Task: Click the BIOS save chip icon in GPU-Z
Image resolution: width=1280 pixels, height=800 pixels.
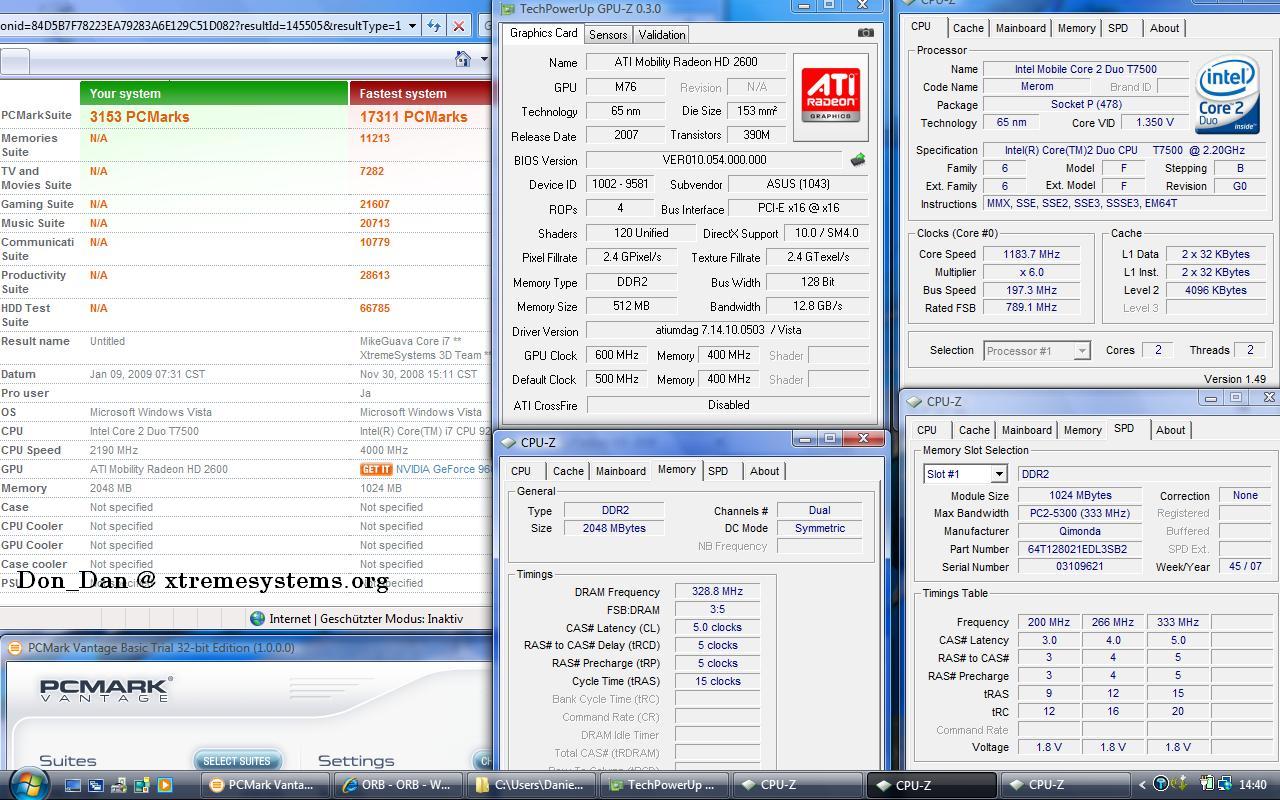Action: pos(858,160)
